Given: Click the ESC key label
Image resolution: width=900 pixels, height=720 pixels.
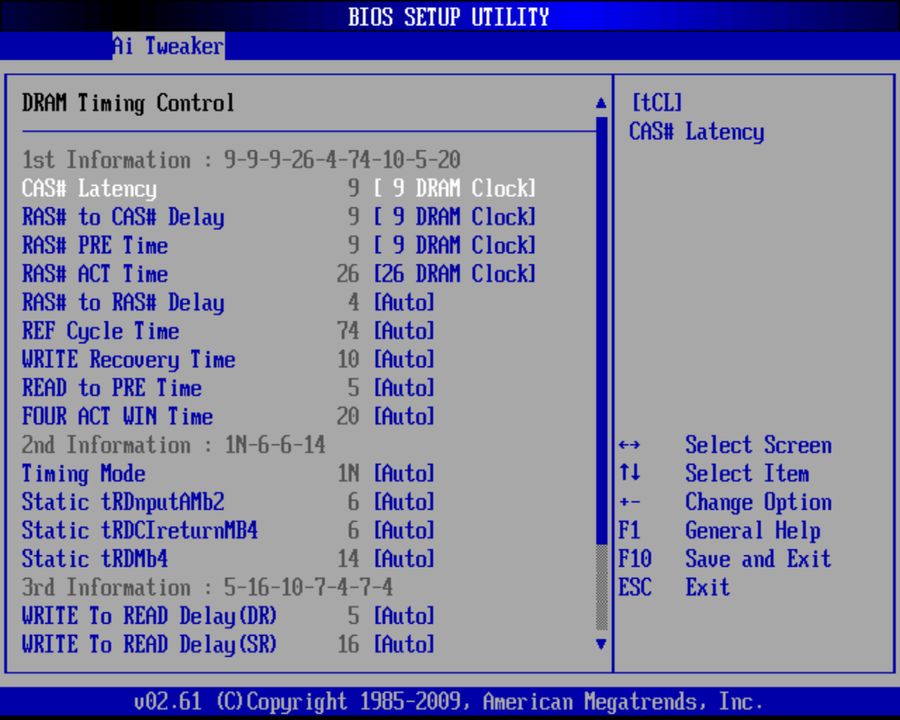Looking at the screenshot, I should click(635, 587).
